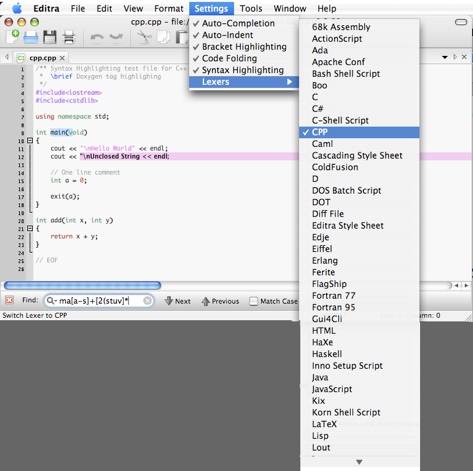473x471 pixels.
Task: Click the Cut scissors icon
Action: [x=144, y=37]
